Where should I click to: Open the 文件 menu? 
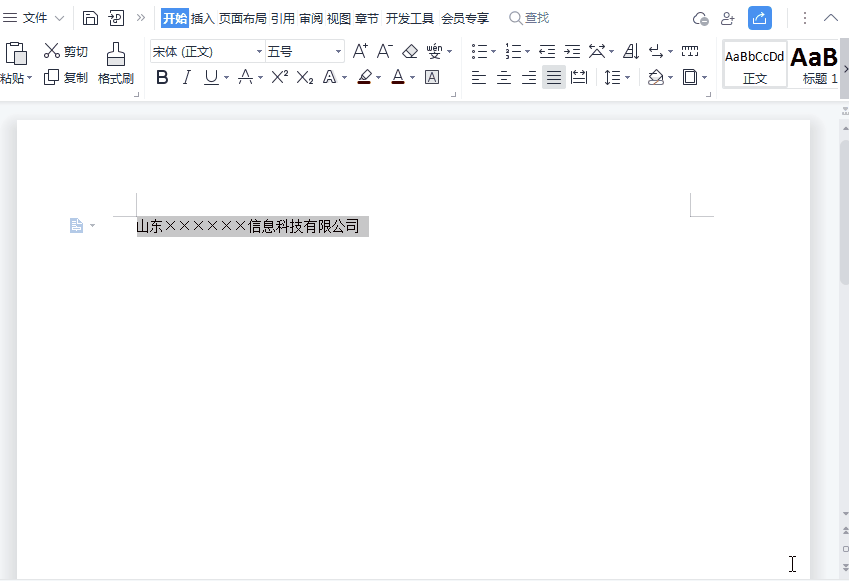pos(33,18)
